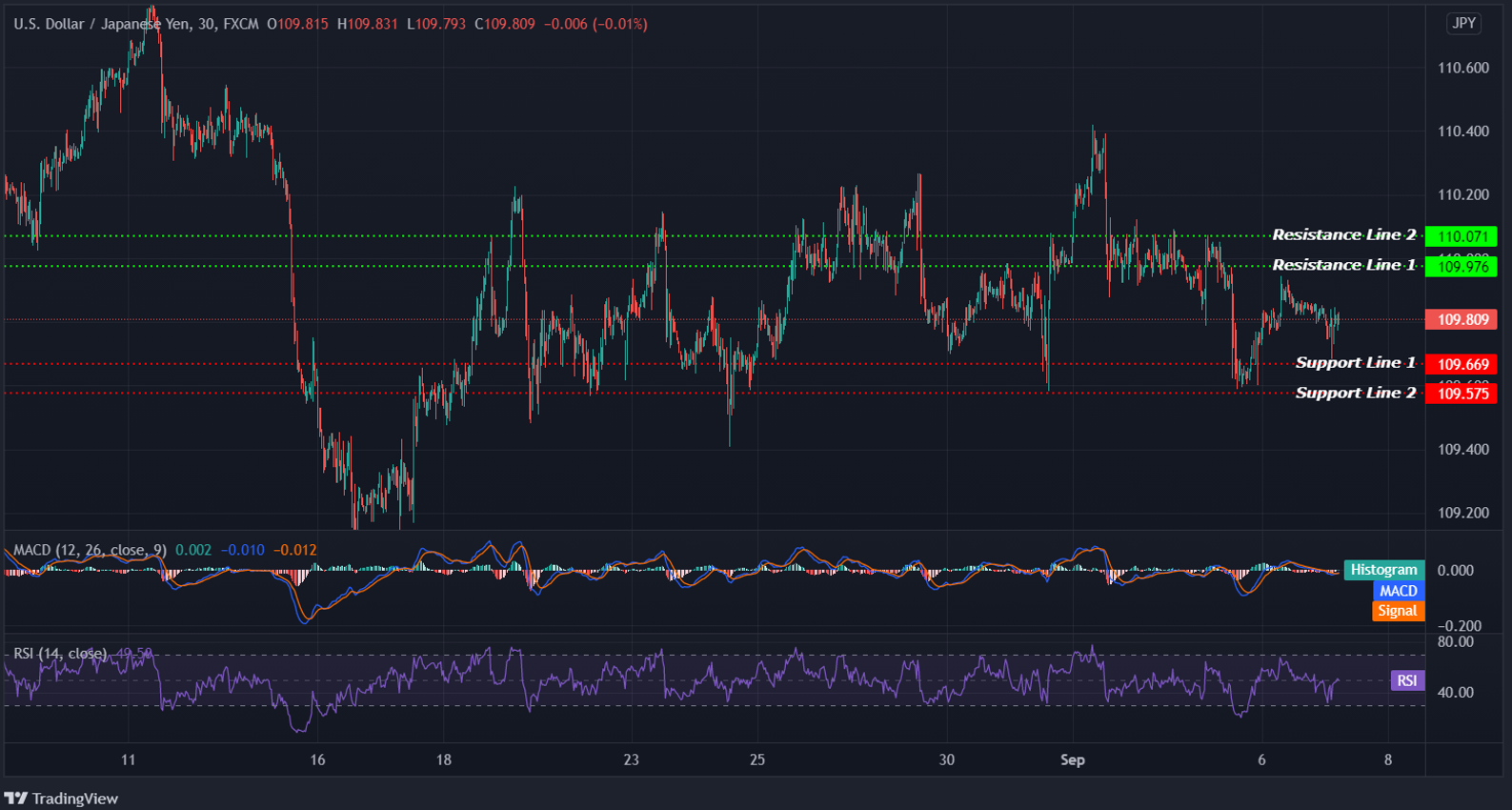This screenshot has width=1512, height=810.
Task: Click the Resistance Line 2 label
Action: 1343,234
